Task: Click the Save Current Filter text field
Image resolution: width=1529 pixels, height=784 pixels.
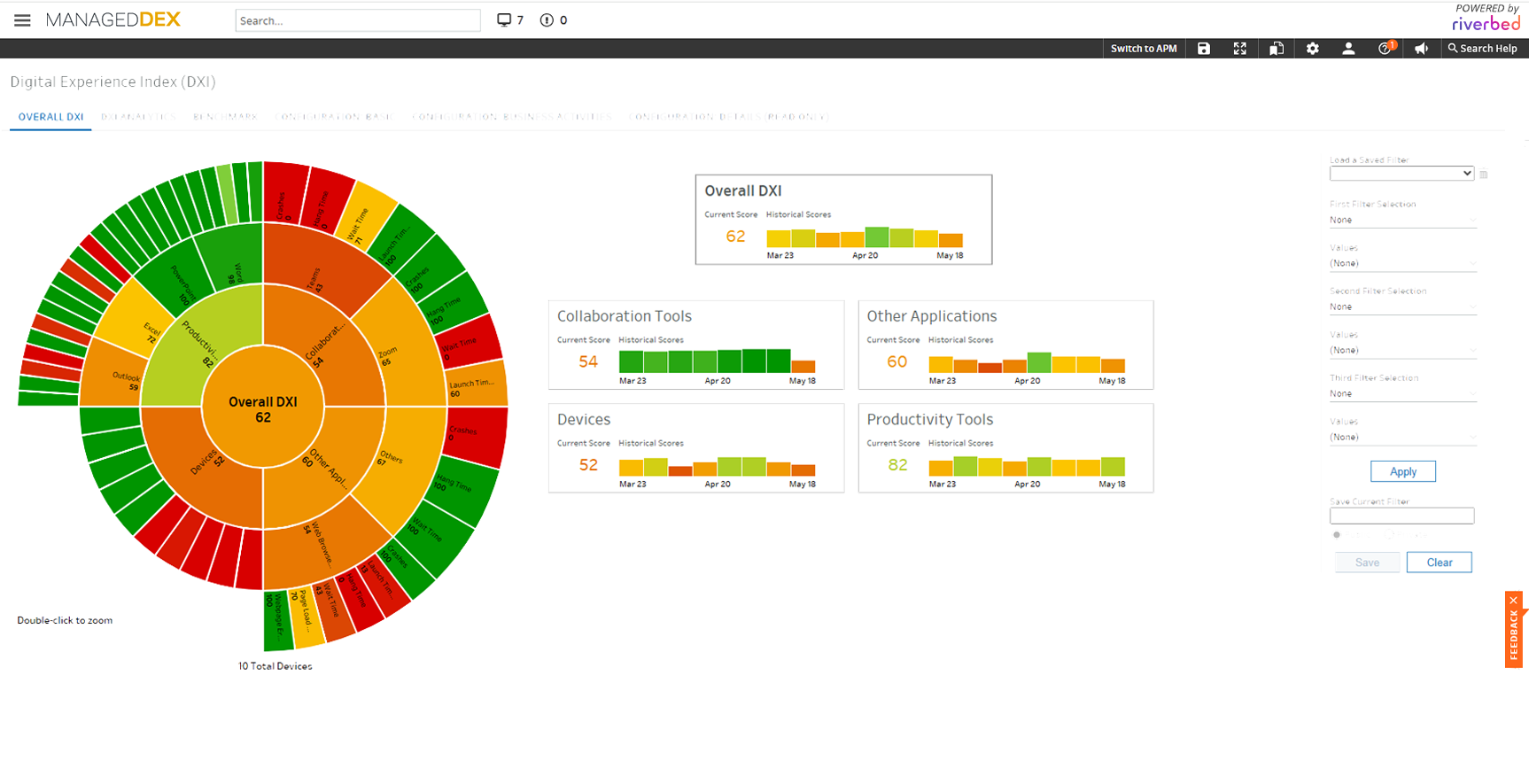Action: point(1401,516)
